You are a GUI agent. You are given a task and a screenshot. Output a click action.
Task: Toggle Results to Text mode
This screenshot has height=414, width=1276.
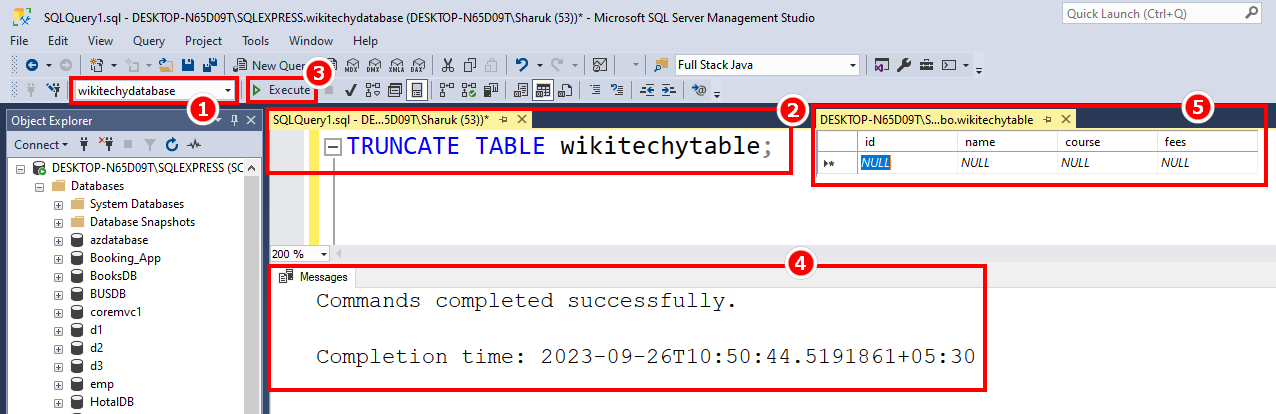[521, 90]
